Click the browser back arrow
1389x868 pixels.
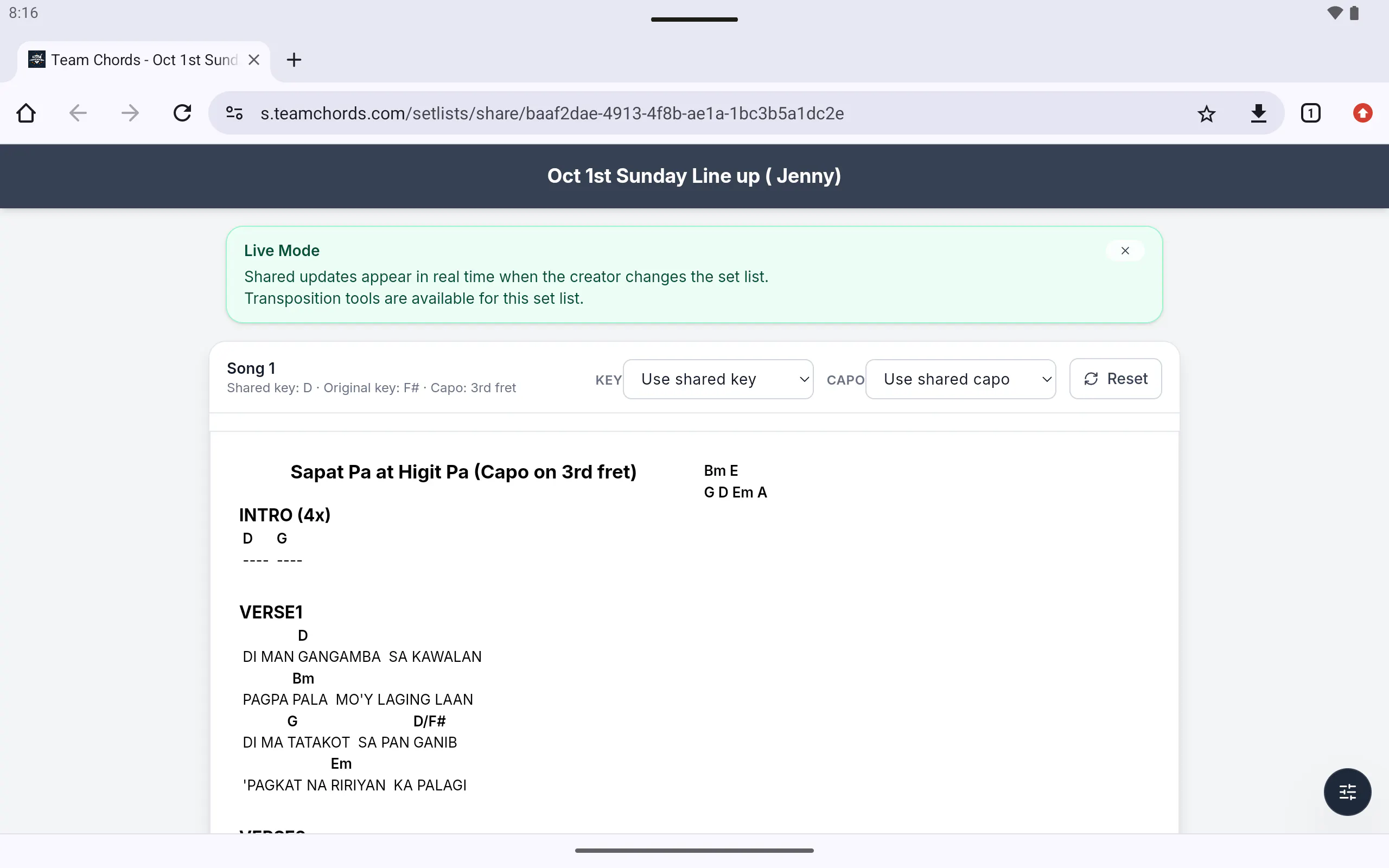tap(78, 113)
